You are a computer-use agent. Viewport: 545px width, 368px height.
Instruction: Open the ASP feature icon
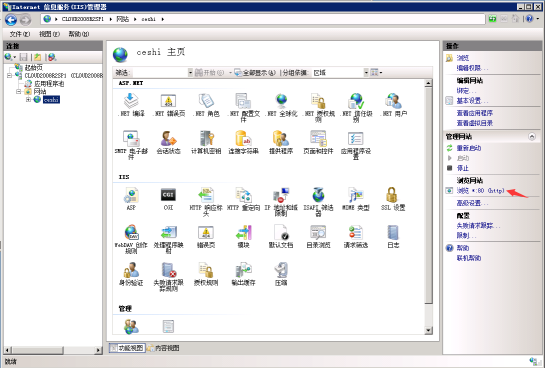point(131,195)
